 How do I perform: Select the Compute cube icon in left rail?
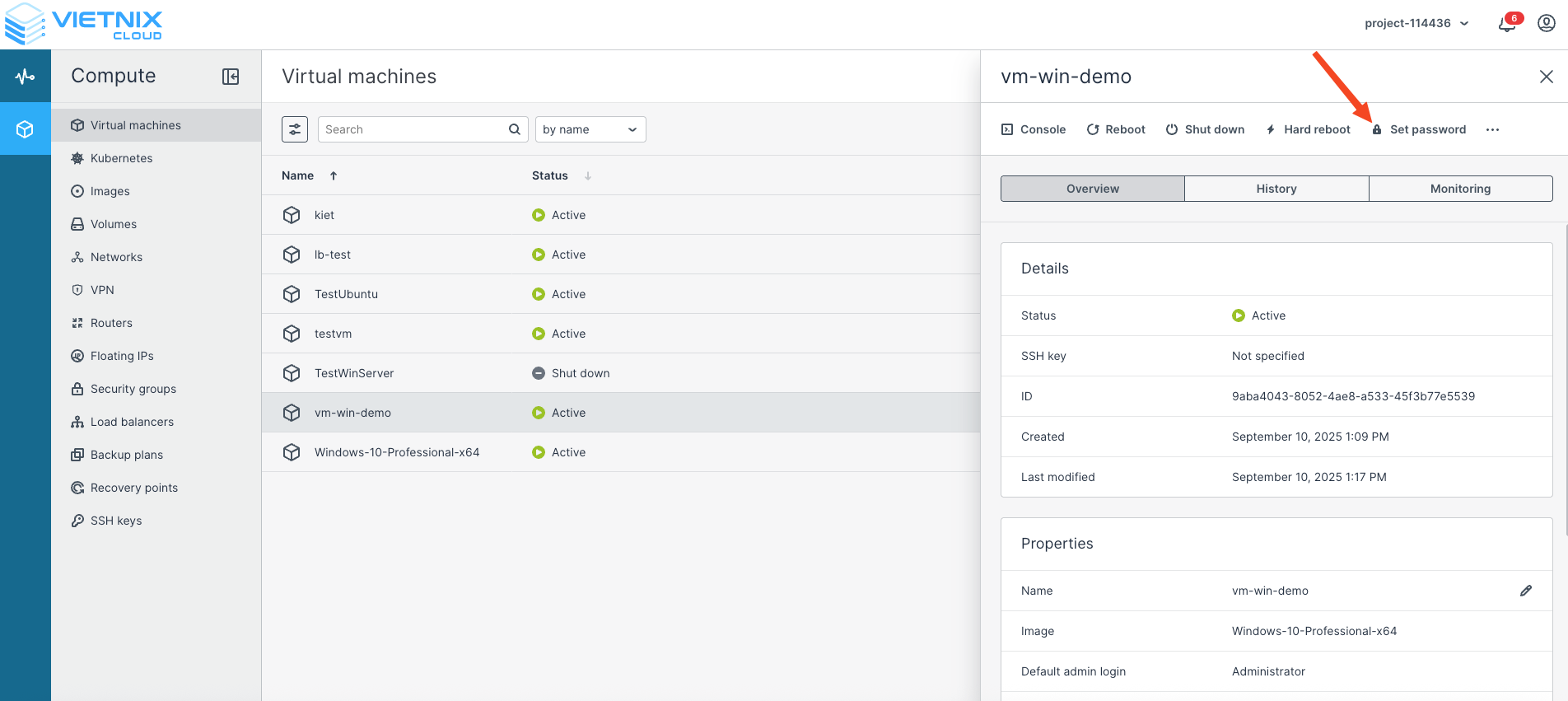tap(25, 129)
